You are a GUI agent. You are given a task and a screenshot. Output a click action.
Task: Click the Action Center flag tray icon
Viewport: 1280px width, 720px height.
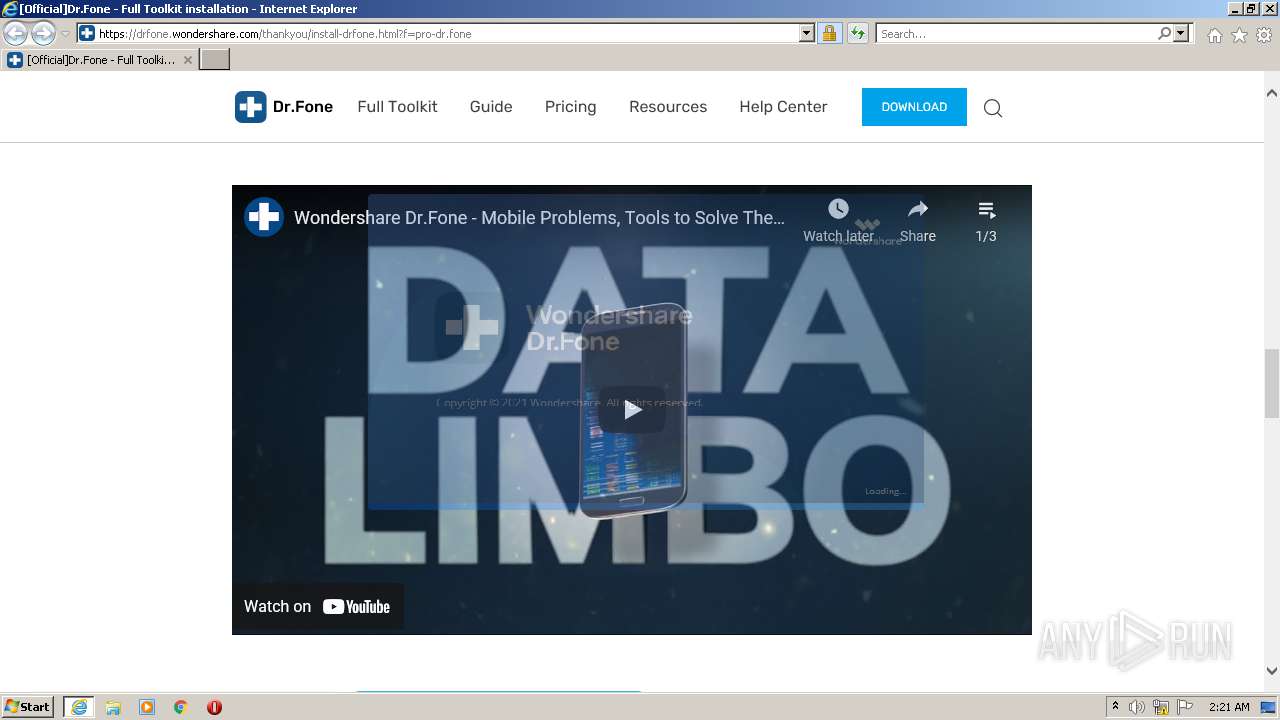[1185, 707]
